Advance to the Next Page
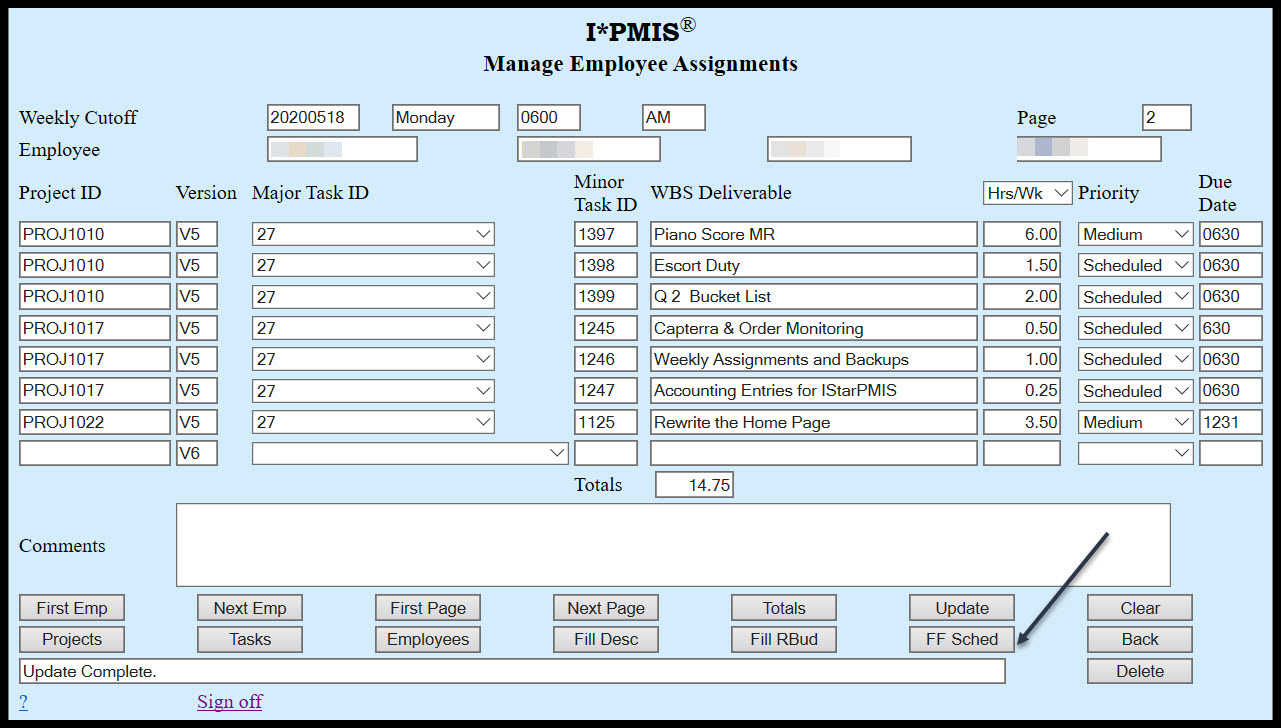 pos(605,607)
